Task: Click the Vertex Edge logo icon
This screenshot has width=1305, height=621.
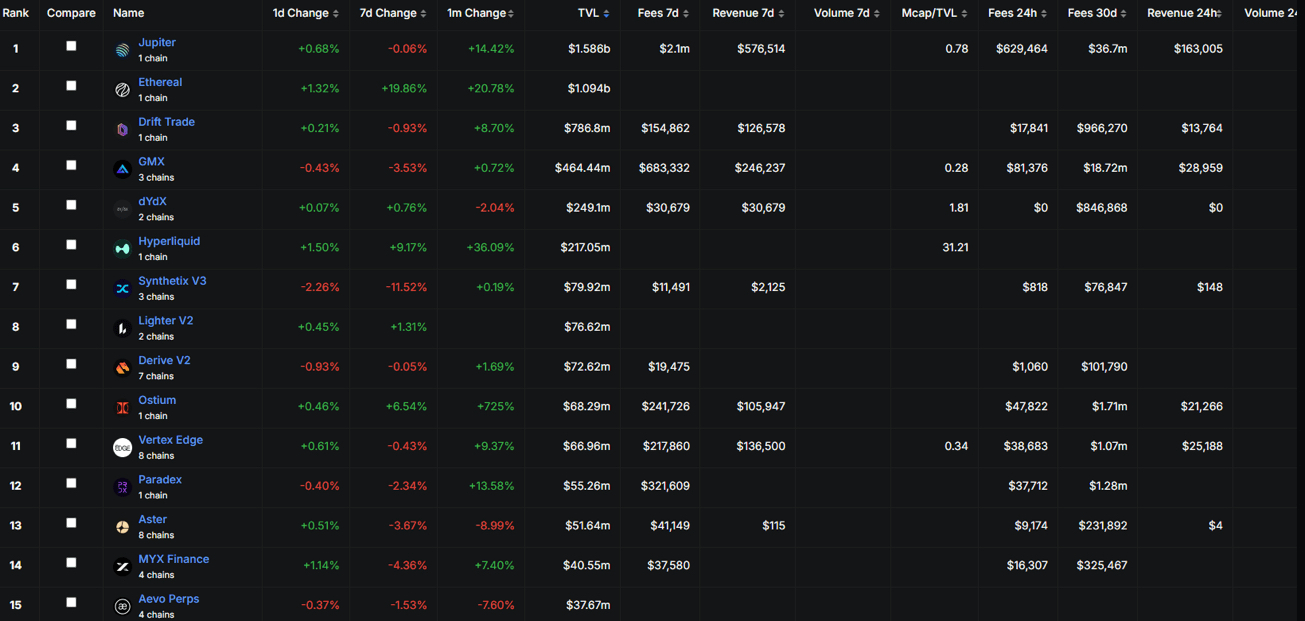Action: 122,448
